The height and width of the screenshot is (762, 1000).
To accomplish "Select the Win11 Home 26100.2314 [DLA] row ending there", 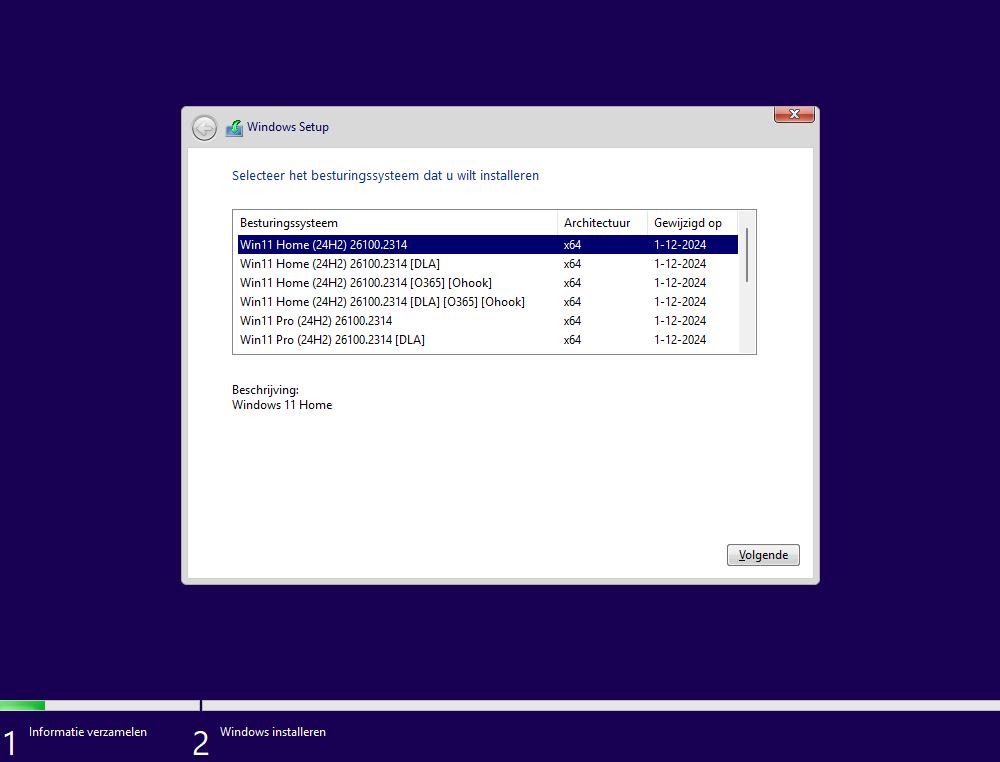I will click(487, 263).
